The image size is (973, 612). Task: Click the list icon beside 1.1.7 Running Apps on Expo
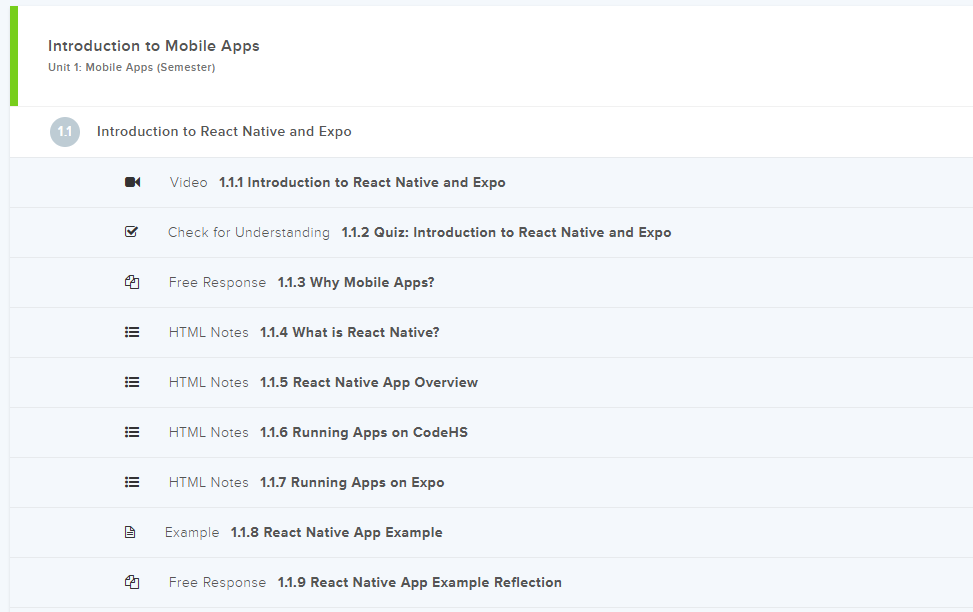(x=132, y=482)
